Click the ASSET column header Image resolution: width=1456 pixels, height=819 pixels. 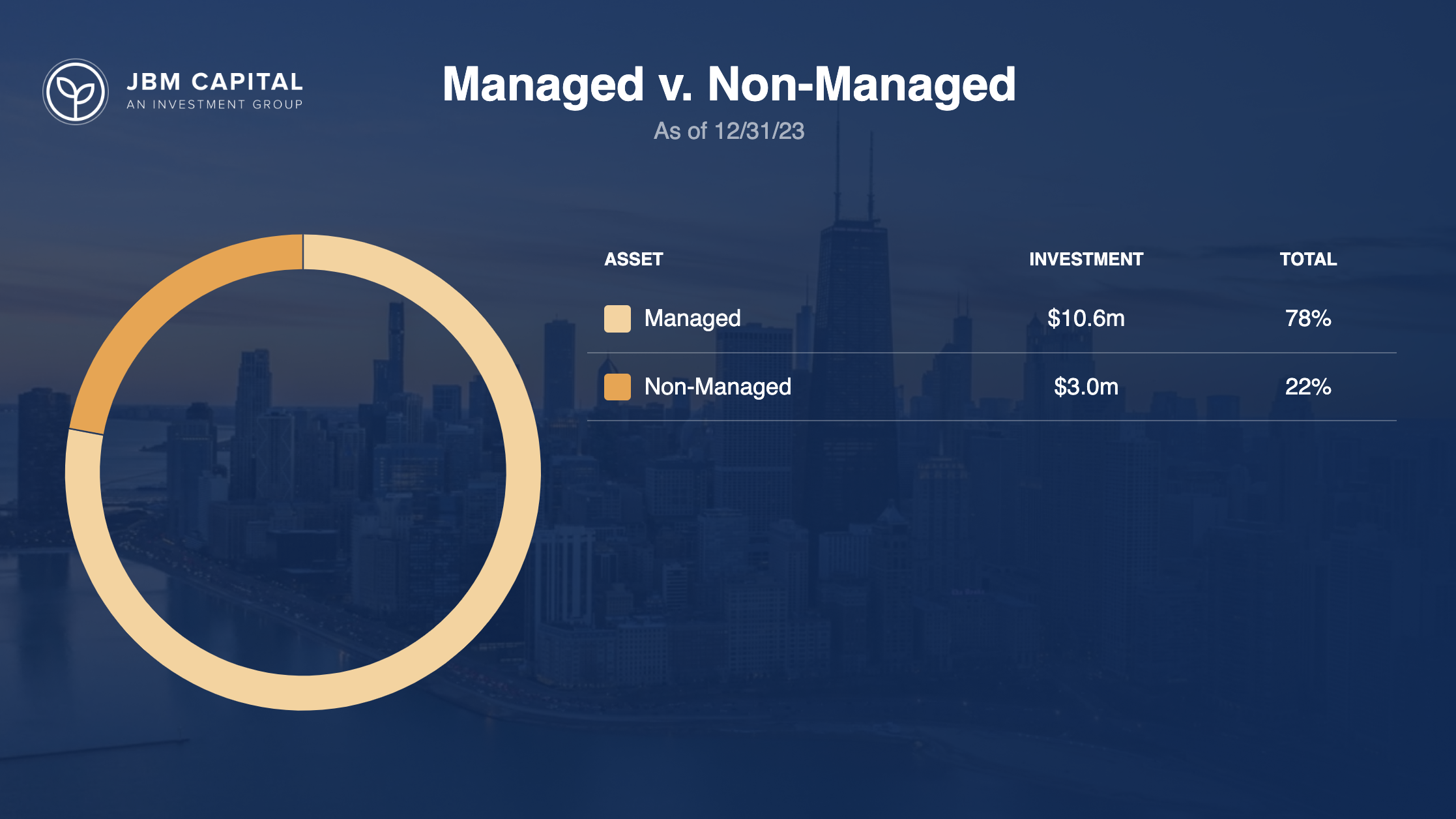tap(633, 260)
